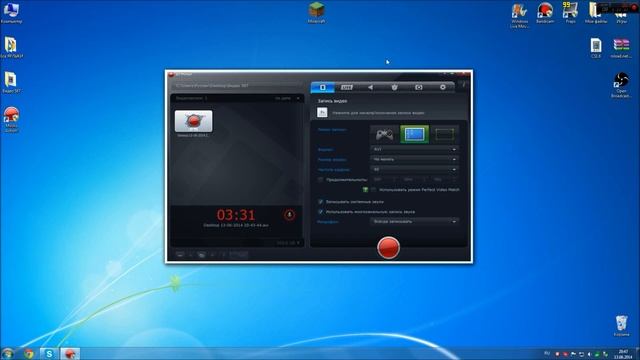This screenshot has height=360, width=640.
Task: Open the Open Broadcaster desktop shortcut
Action: (x=621, y=85)
